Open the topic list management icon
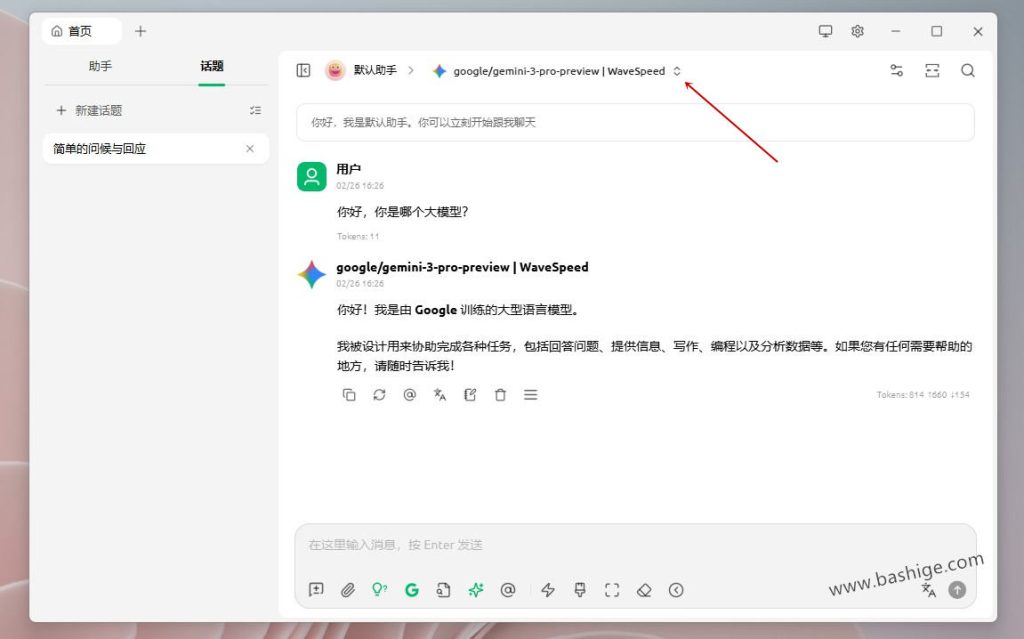Viewport: 1024px width, 639px height. pyautogui.click(x=255, y=110)
